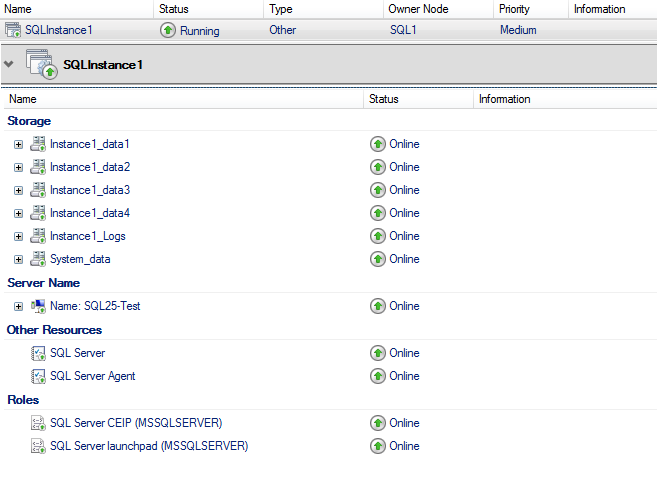This screenshot has height=481, width=657.
Task: Click the Running status icon for SQLInstance1
Action: pyautogui.click(x=168, y=30)
